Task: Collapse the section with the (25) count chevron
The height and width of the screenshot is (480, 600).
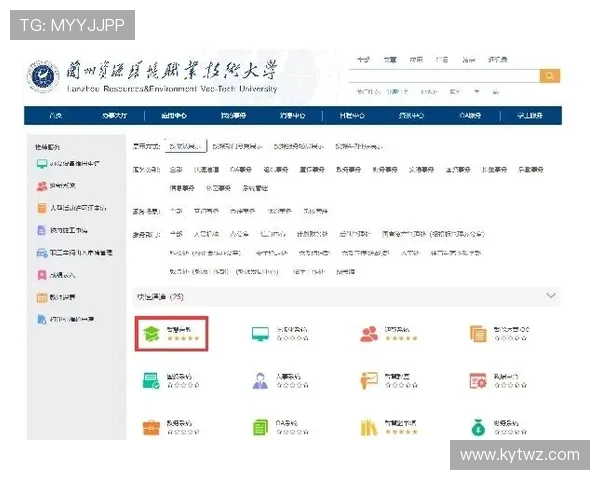Action: pyautogui.click(x=551, y=296)
